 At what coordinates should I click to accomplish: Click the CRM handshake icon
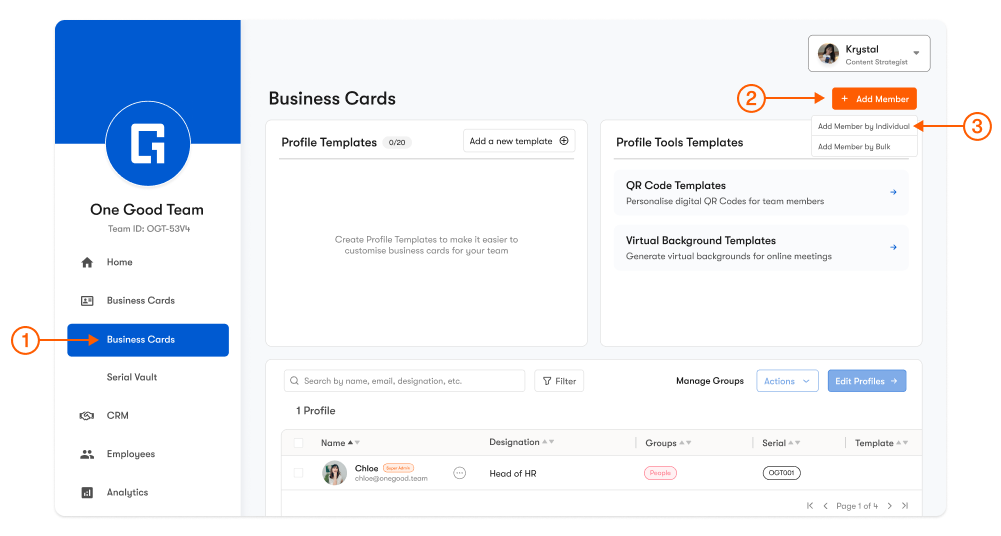tap(87, 416)
